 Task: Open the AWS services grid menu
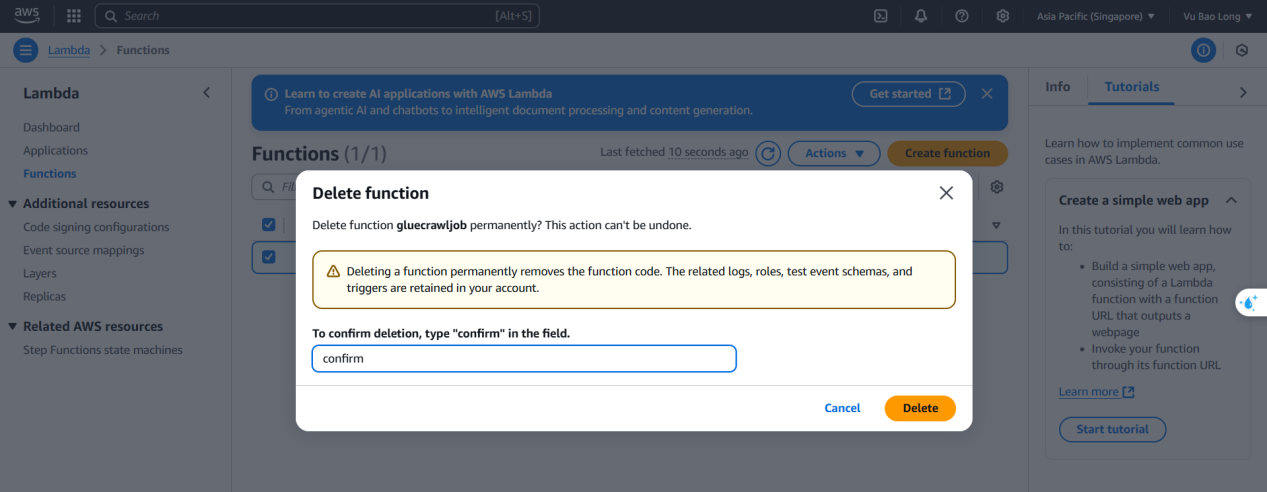[x=74, y=16]
